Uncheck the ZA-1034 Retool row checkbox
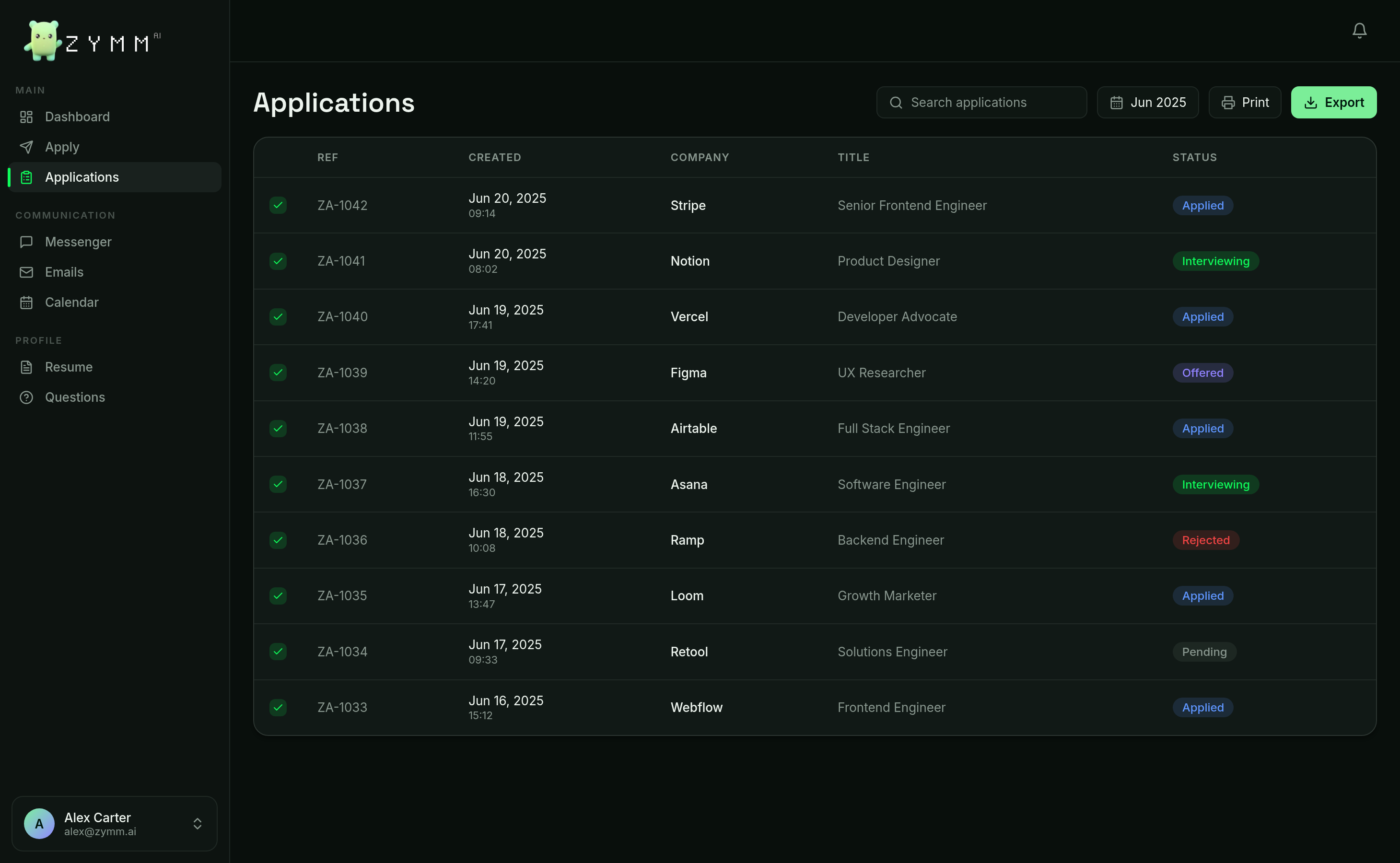This screenshot has height=863, width=1400. pos(278,652)
